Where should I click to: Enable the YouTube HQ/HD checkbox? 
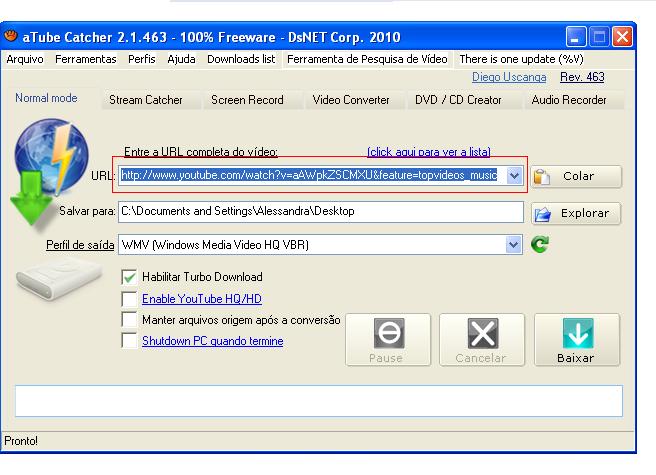pyautogui.click(x=128, y=298)
